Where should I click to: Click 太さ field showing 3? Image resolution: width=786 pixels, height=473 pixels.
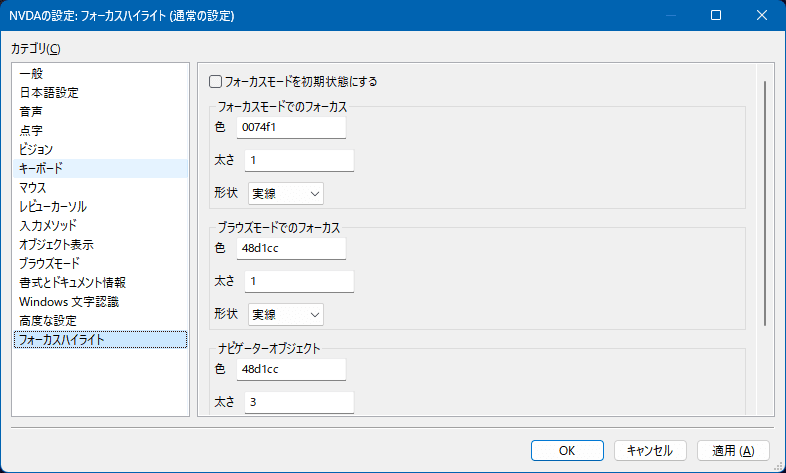(x=299, y=402)
